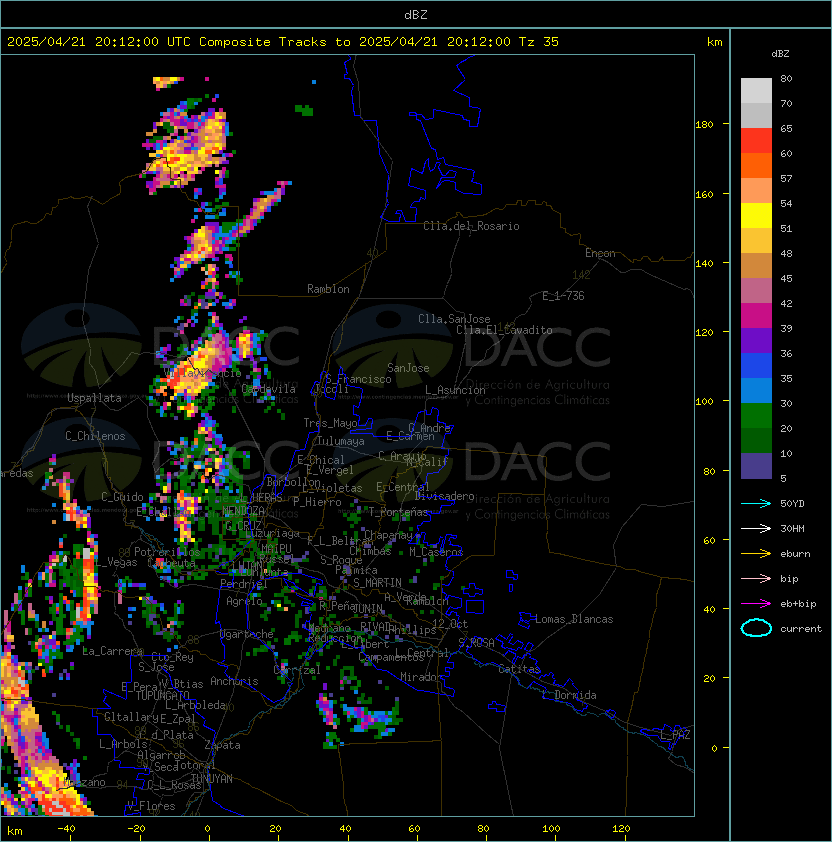The width and height of the screenshot is (832, 842).
Task: Click the Ugarteche map label
Action: click(x=247, y=634)
